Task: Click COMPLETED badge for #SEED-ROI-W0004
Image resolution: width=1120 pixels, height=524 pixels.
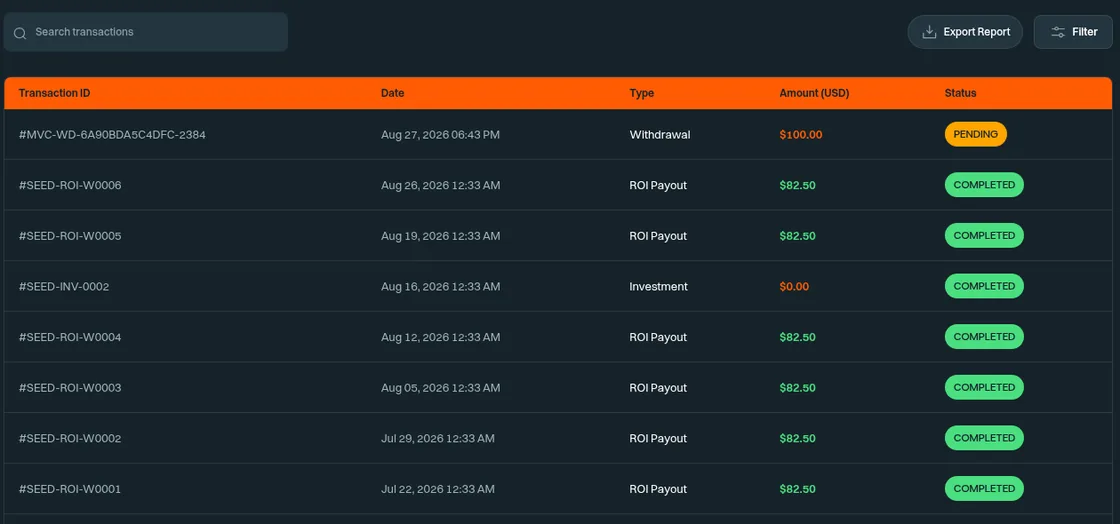Action: [x=984, y=337]
